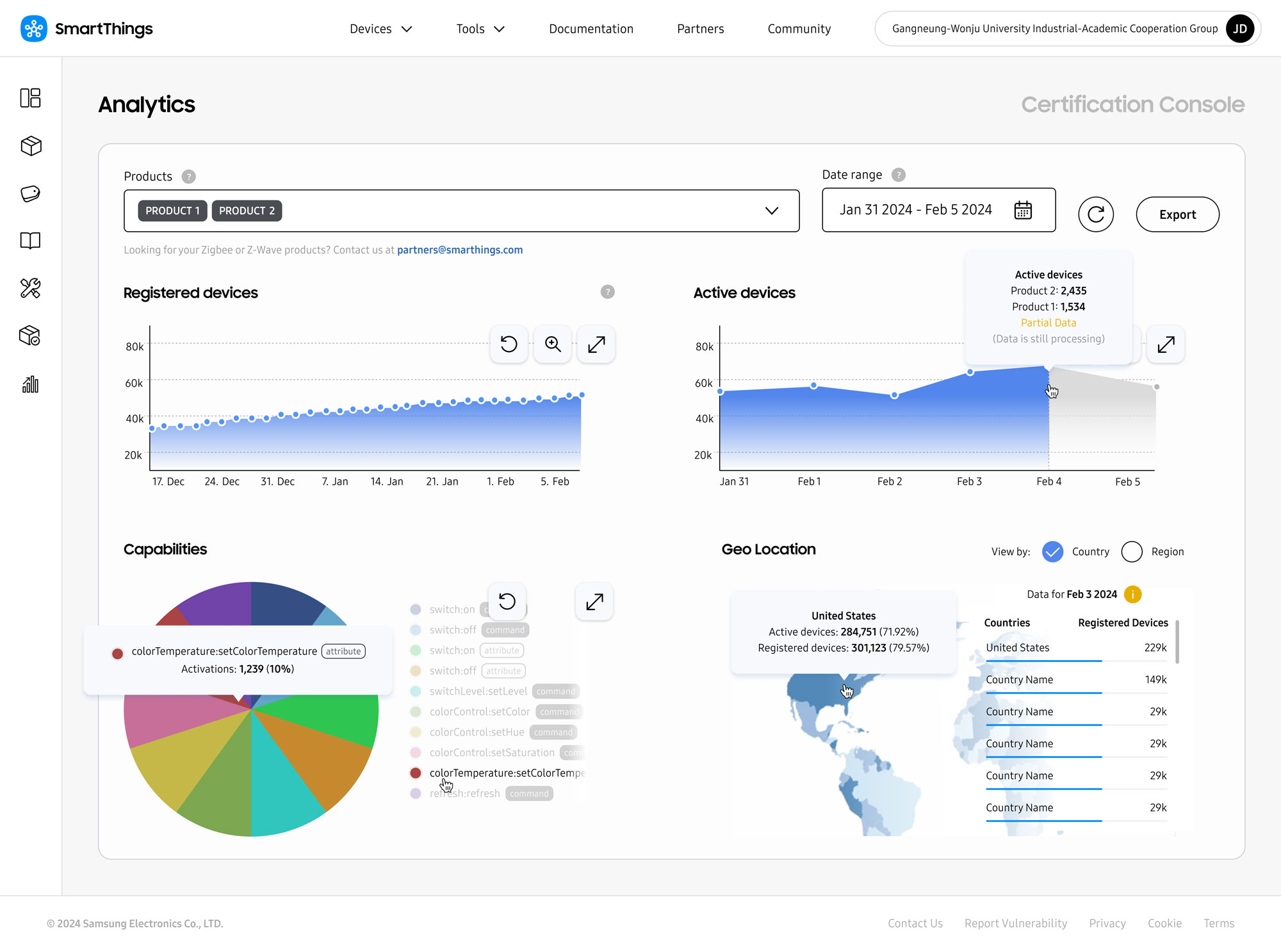The width and height of the screenshot is (1281, 952).
Task: Expand Capabilities chart to fullscreen
Action: (594, 602)
